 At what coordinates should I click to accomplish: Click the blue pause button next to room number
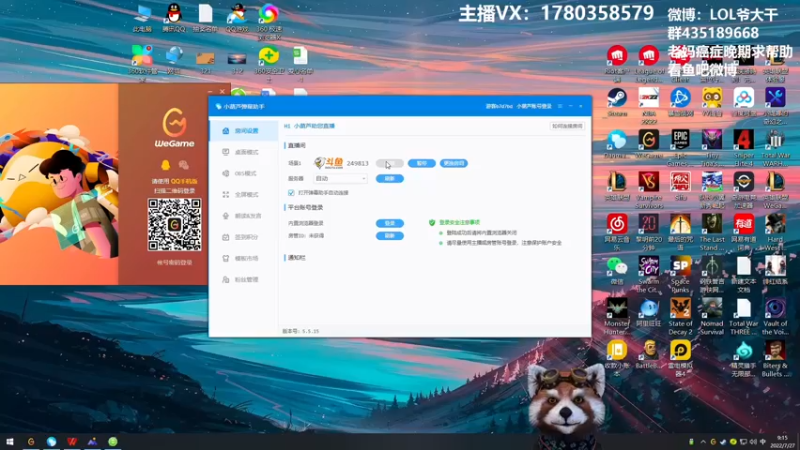[x=421, y=163]
